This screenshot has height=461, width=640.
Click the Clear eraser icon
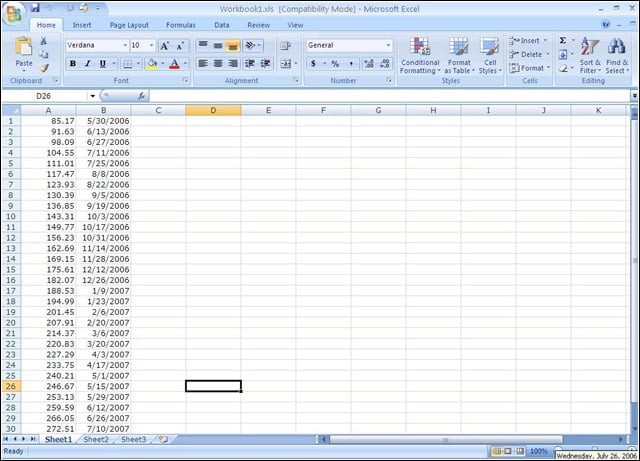point(563,68)
